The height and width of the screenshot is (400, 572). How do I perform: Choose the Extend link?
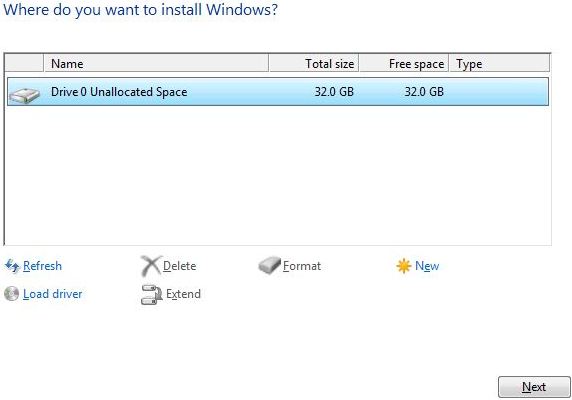(183, 294)
